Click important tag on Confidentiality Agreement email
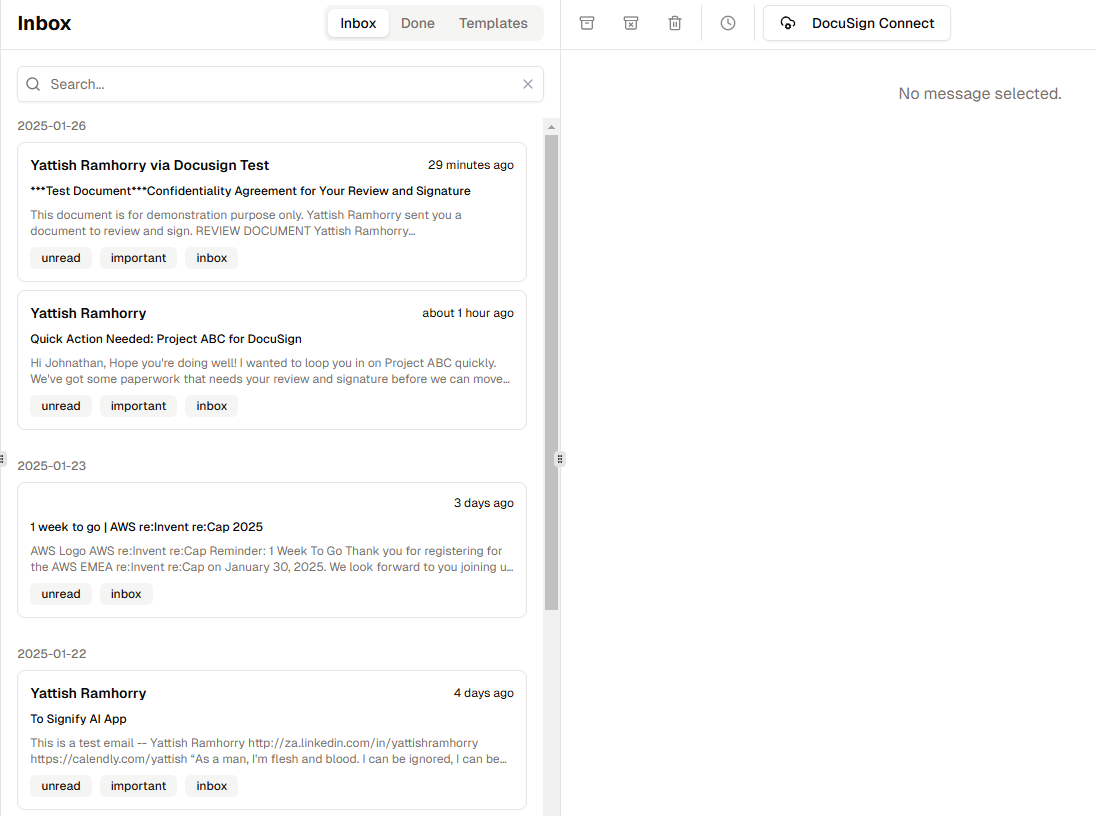 (x=138, y=258)
